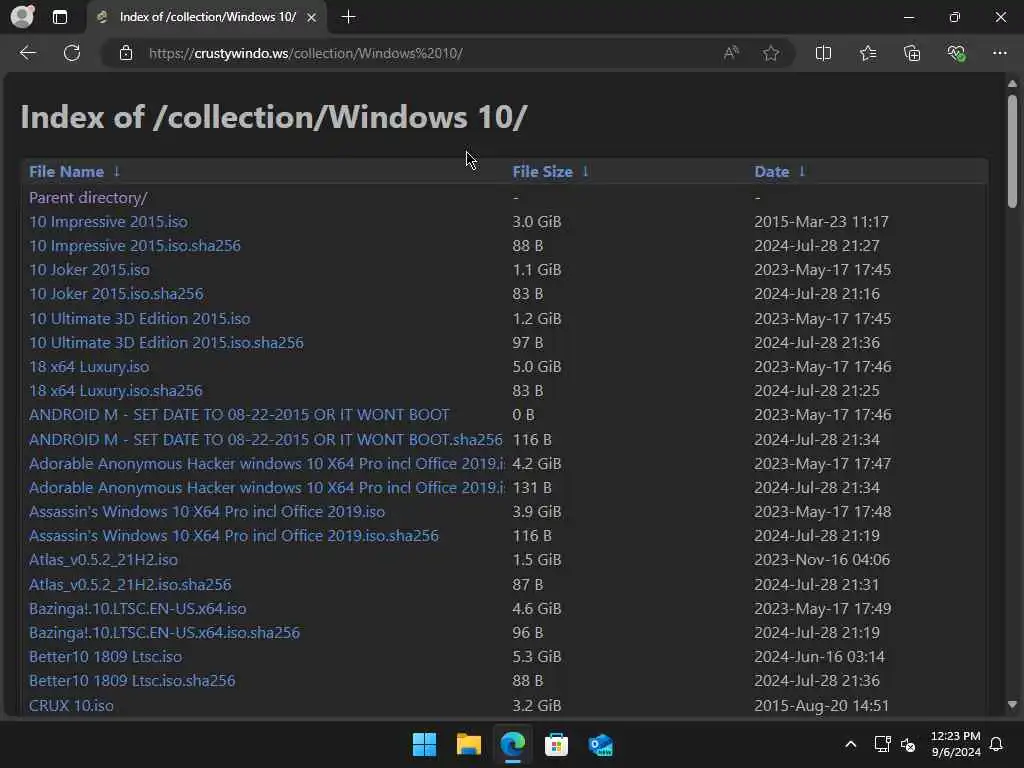
Task: Open Atlas_v0.5.2_21H2.iso.sha256 link
Action: 130,584
